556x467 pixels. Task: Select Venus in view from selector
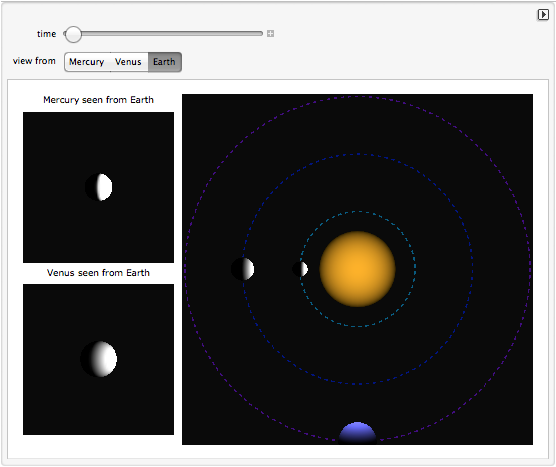coord(128,62)
